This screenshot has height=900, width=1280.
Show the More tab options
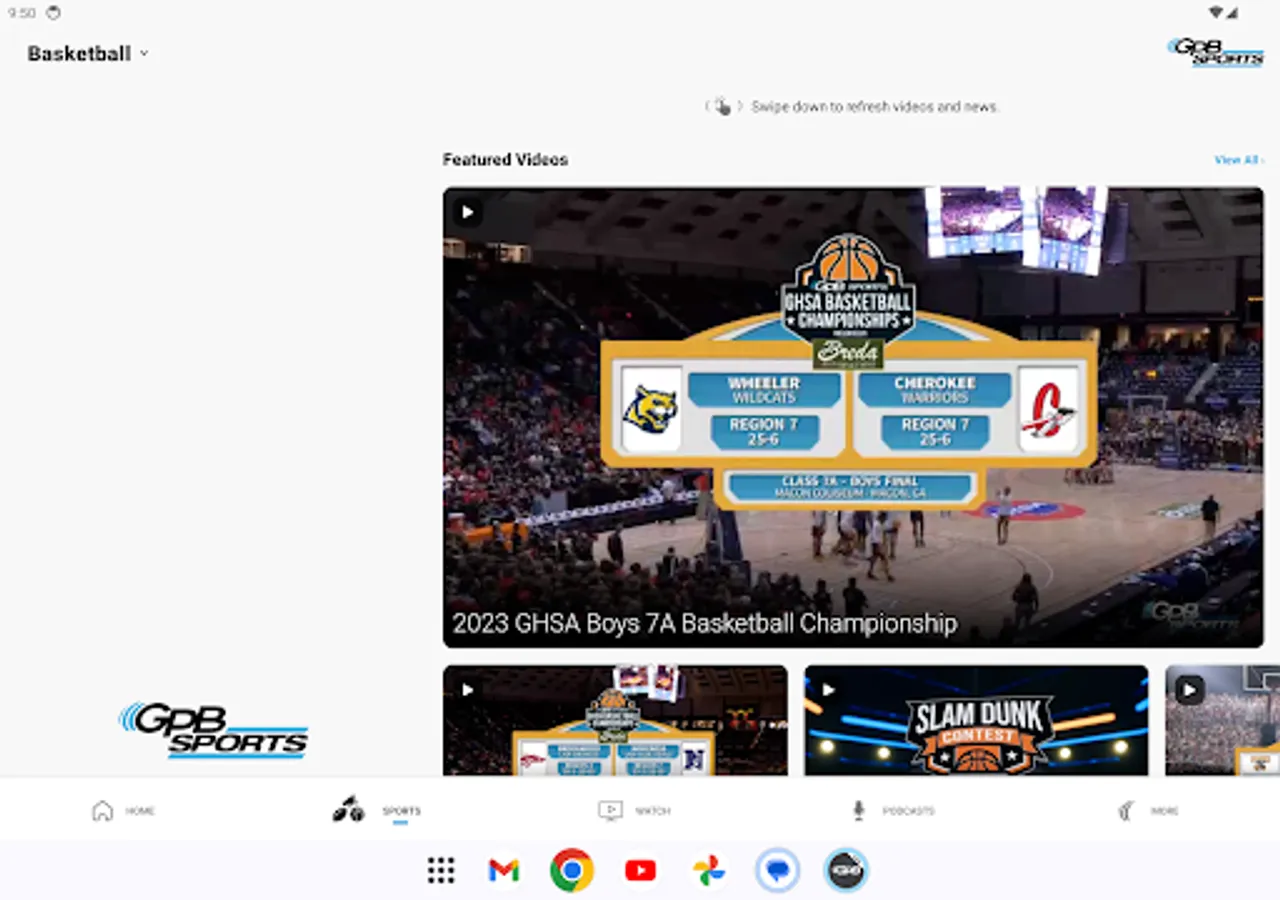point(1148,811)
